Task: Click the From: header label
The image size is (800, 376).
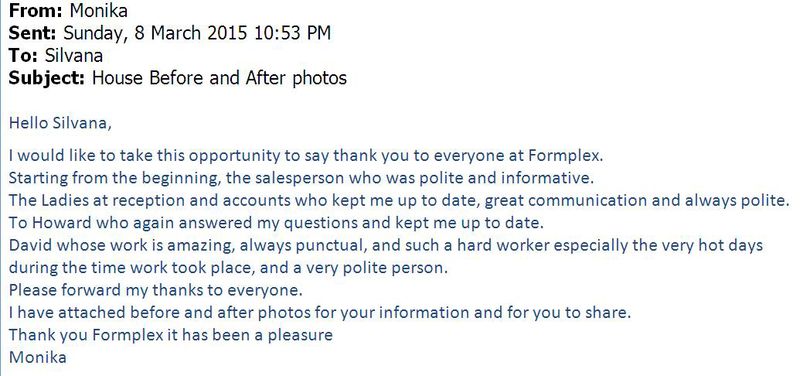Action: [35, 11]
